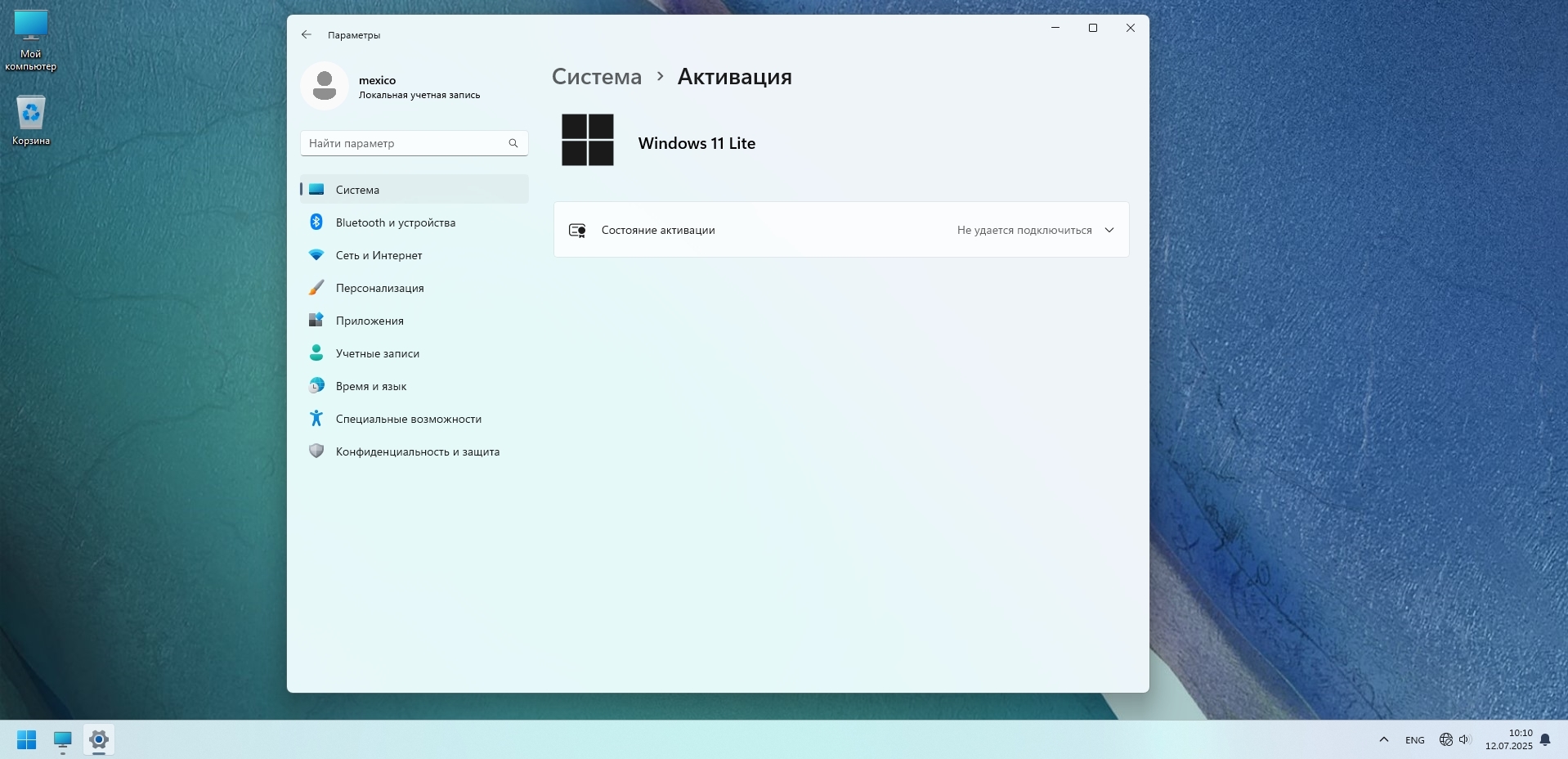This screenshot has height=759, width=1568.
Task: Open the Windows Start button
Action: 27,740
